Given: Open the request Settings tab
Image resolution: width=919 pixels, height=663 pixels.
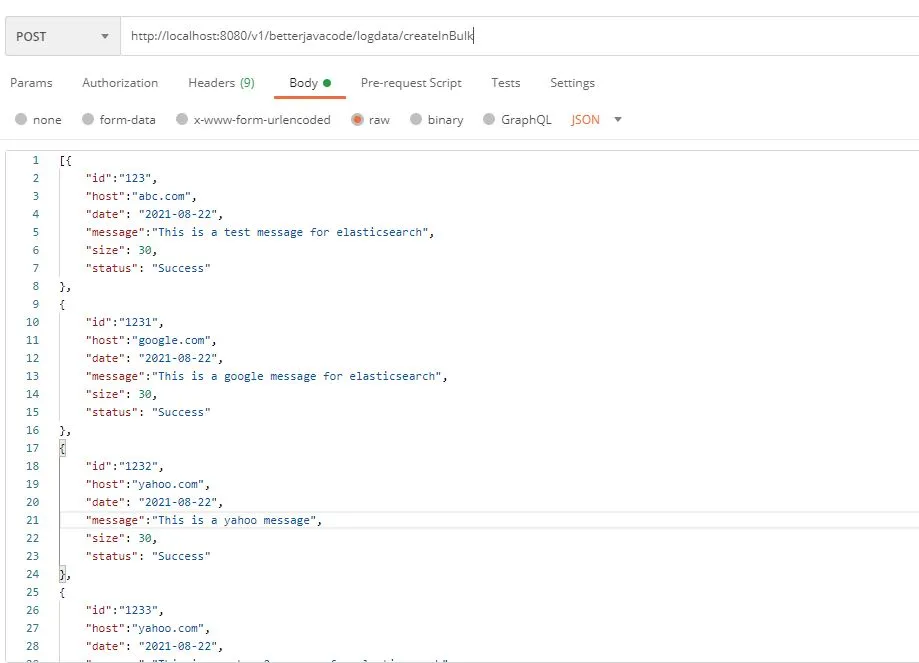Looking at the screenshot, I should coord(572,83).
